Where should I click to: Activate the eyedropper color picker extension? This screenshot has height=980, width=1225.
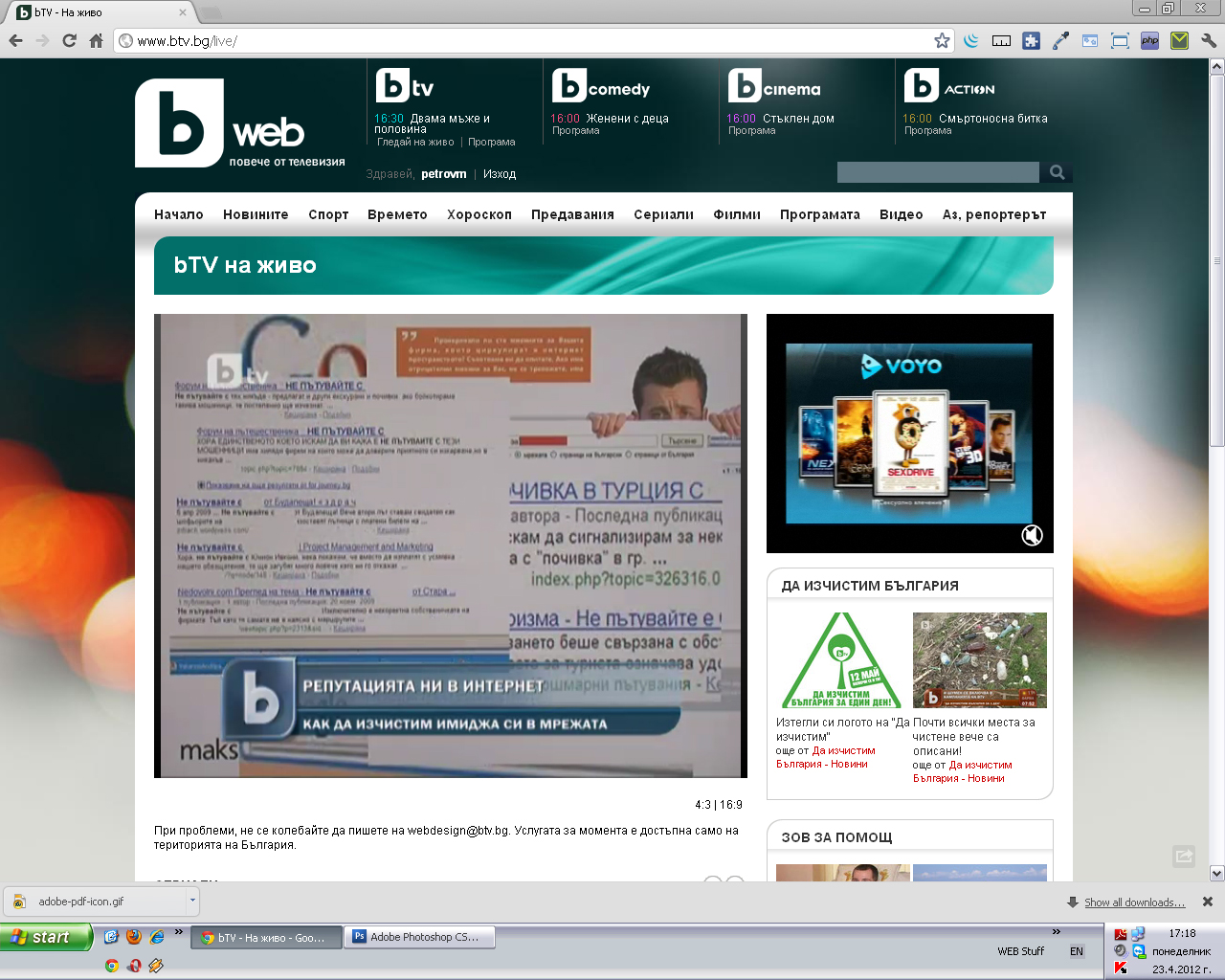(x=1060, y=40)
